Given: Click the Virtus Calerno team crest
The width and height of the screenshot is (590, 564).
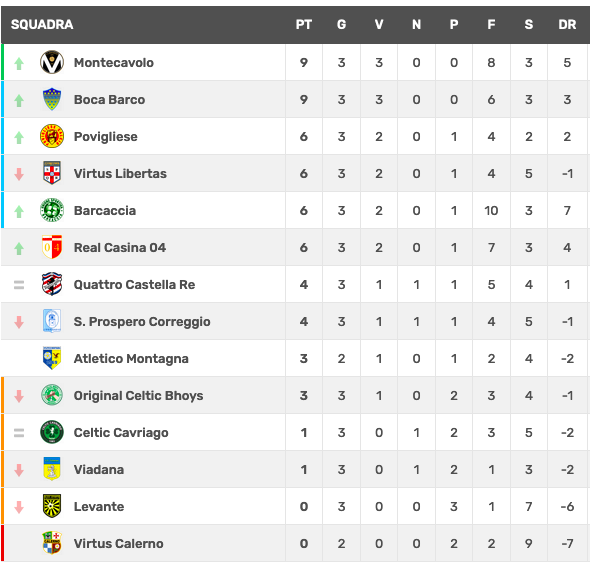Looking at the screenshot, I should [x=52, y=543].
